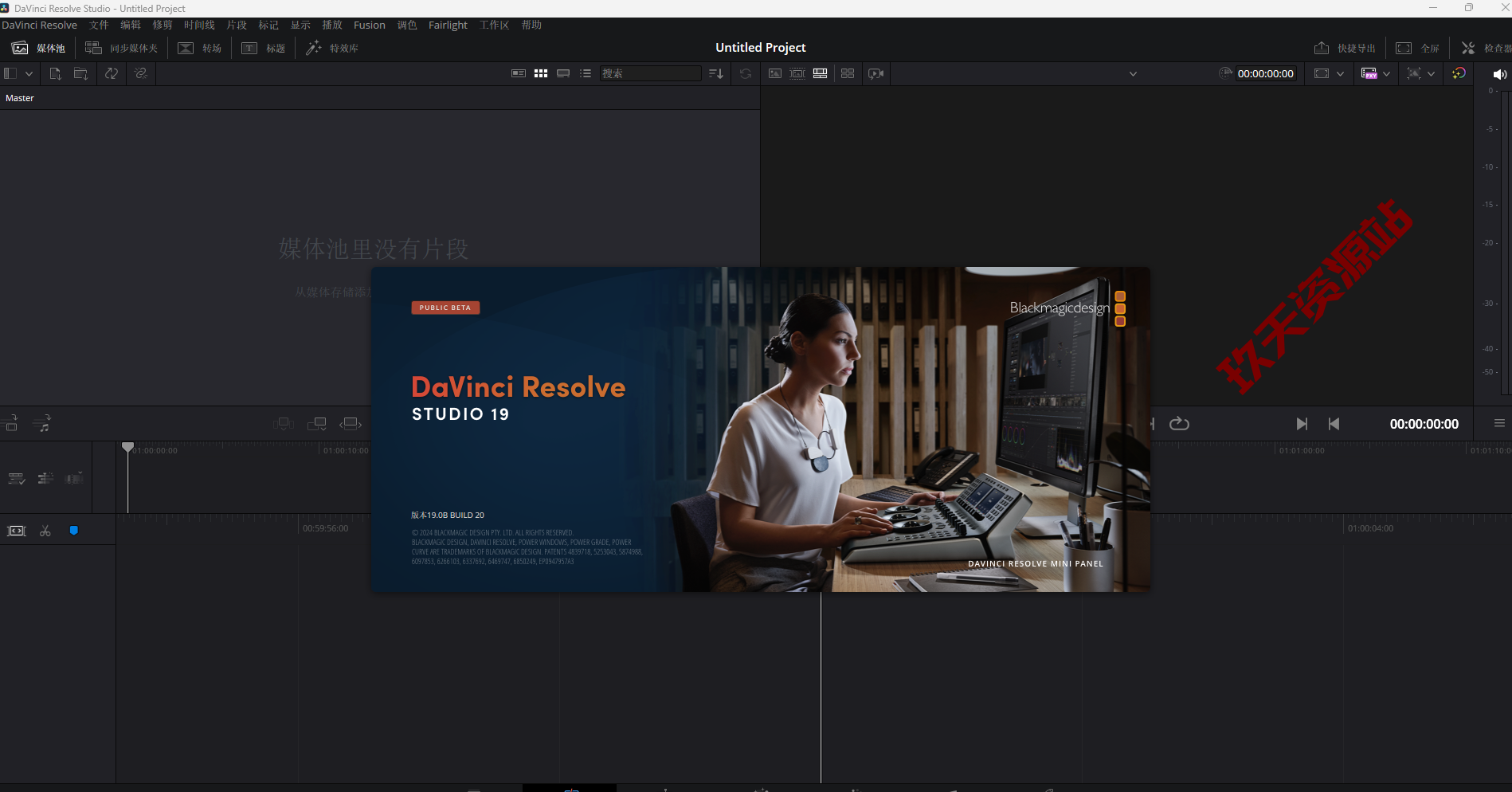Open the Fusion menu
Screen dimensions: 1512x792
pyautogui.click(x=370, y=25)
